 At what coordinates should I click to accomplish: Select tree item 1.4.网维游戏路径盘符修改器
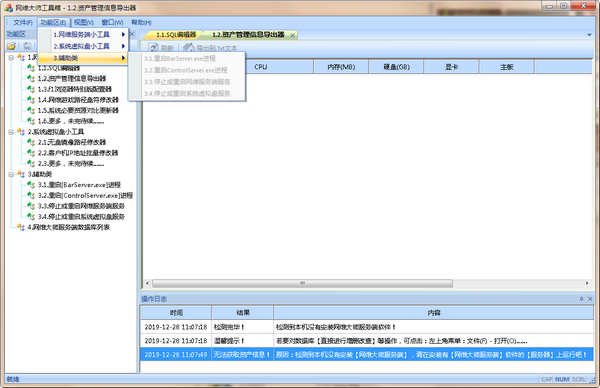pyautogui.click(x=78, y=100)
